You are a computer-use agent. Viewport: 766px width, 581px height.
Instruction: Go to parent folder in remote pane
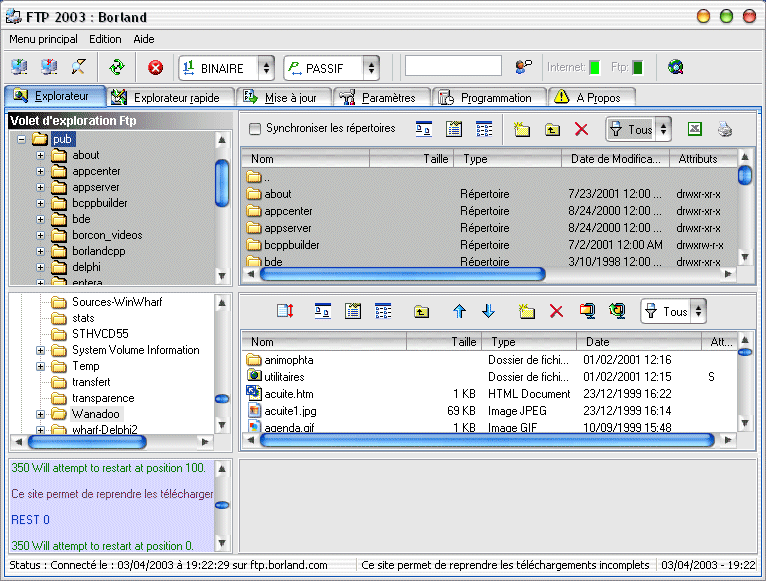point(552,129)
